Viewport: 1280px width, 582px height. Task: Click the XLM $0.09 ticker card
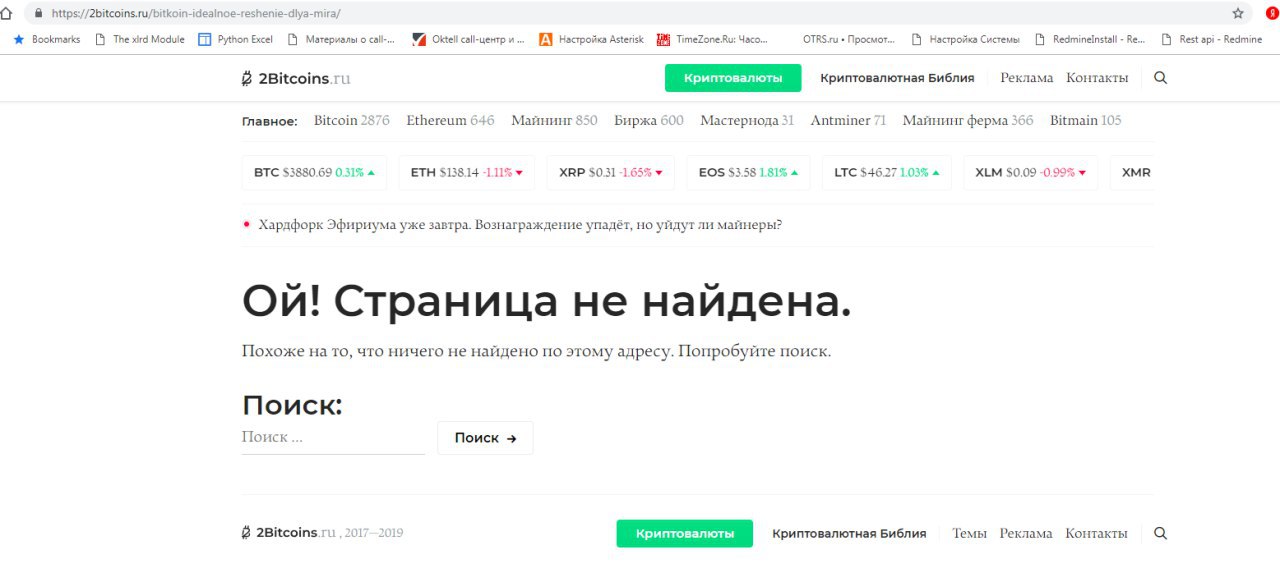click(1030, 173)
